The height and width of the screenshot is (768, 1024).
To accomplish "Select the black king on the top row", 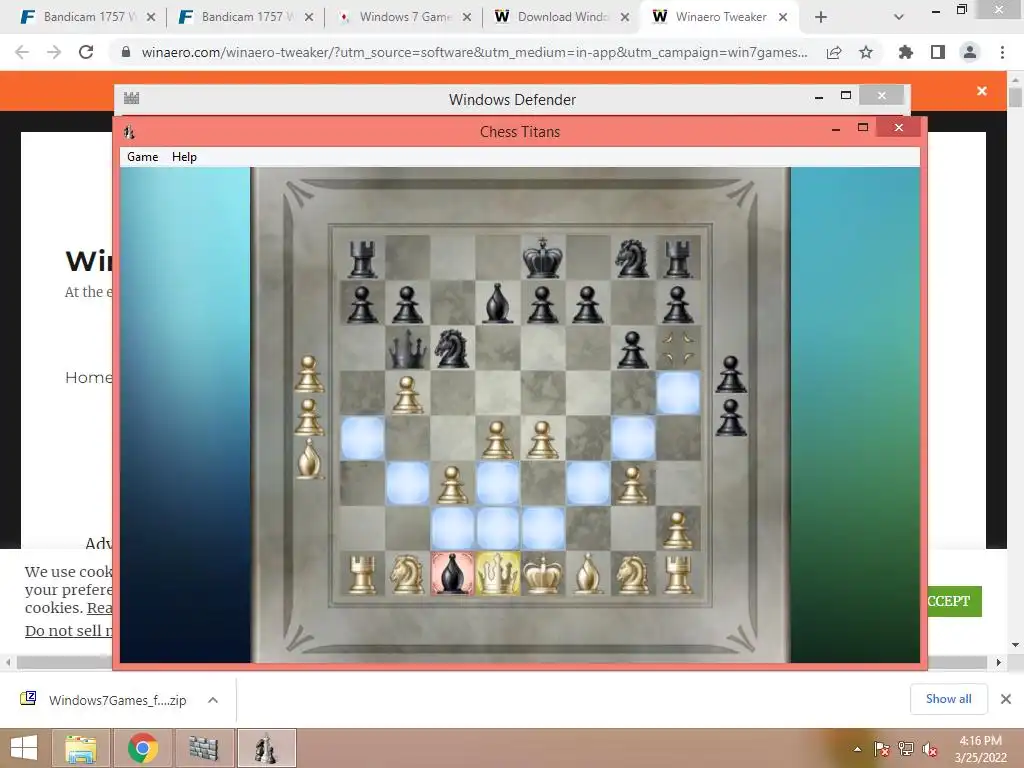I will coord(543,257).
